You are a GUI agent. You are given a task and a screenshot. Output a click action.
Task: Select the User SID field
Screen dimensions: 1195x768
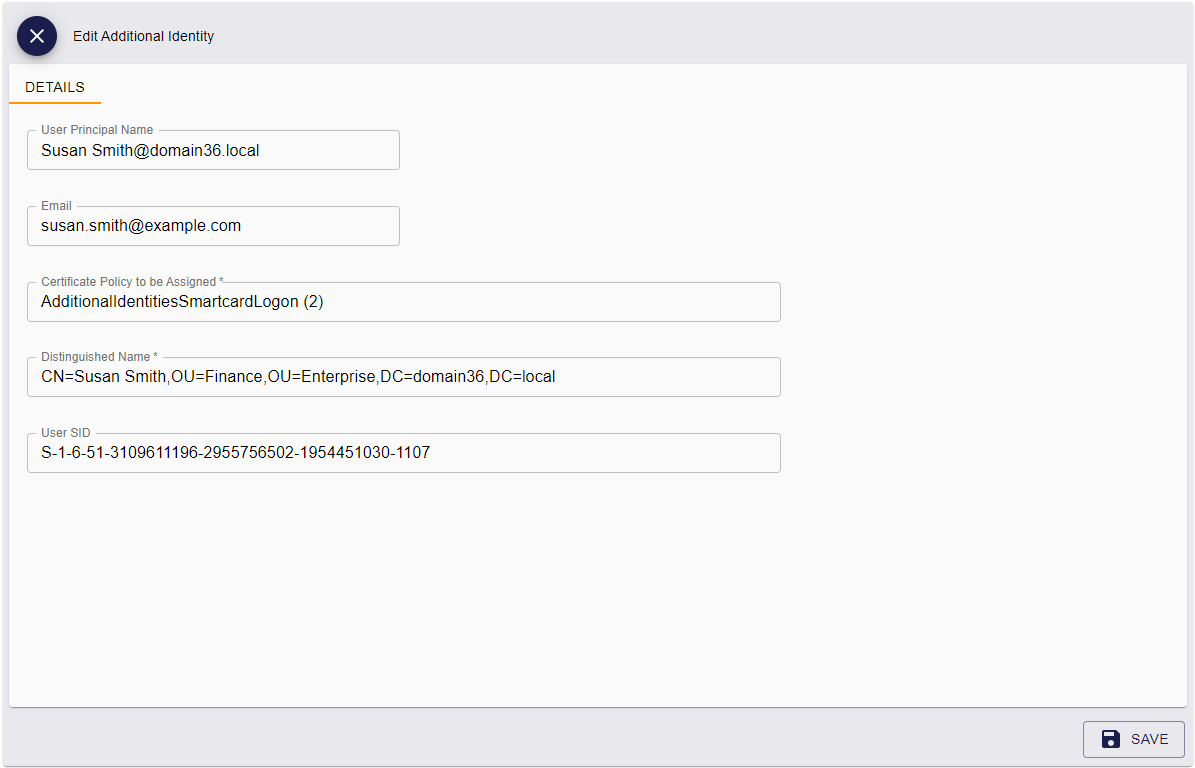tap(404, 453)
